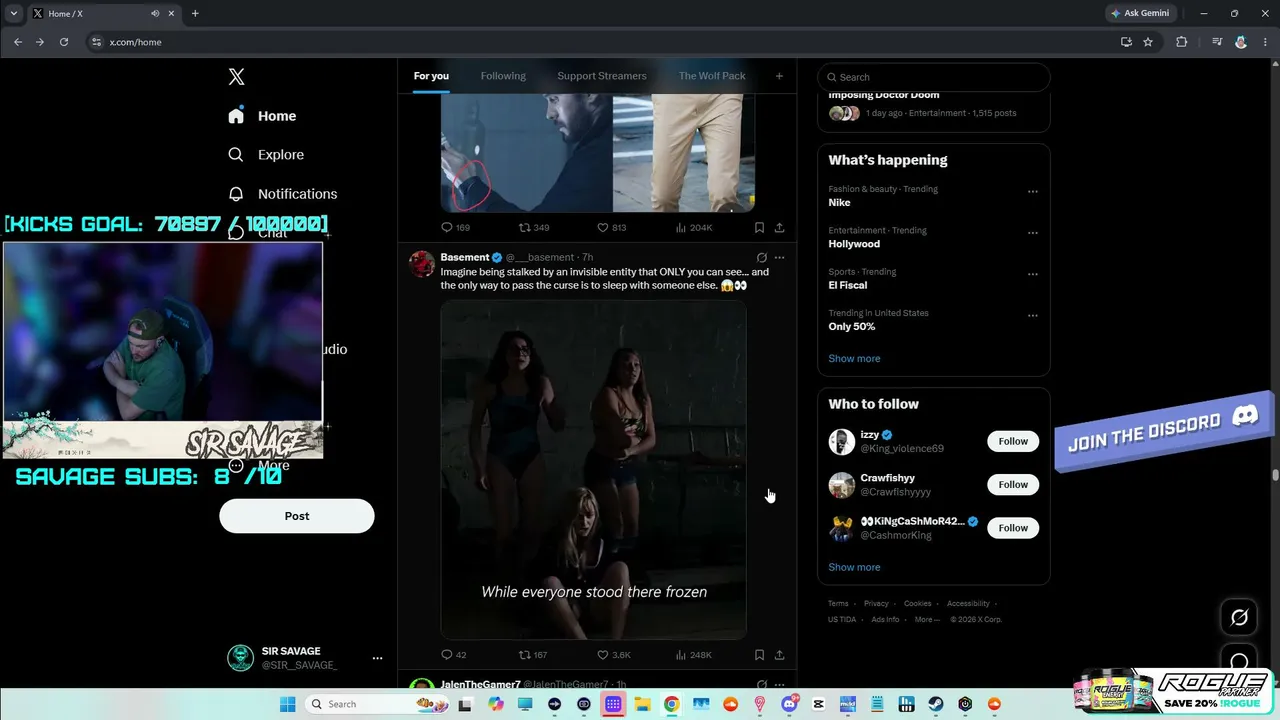Install app icon in address bar
This screenshot has width=1280, height=720.
click(x=1126, y=42)
